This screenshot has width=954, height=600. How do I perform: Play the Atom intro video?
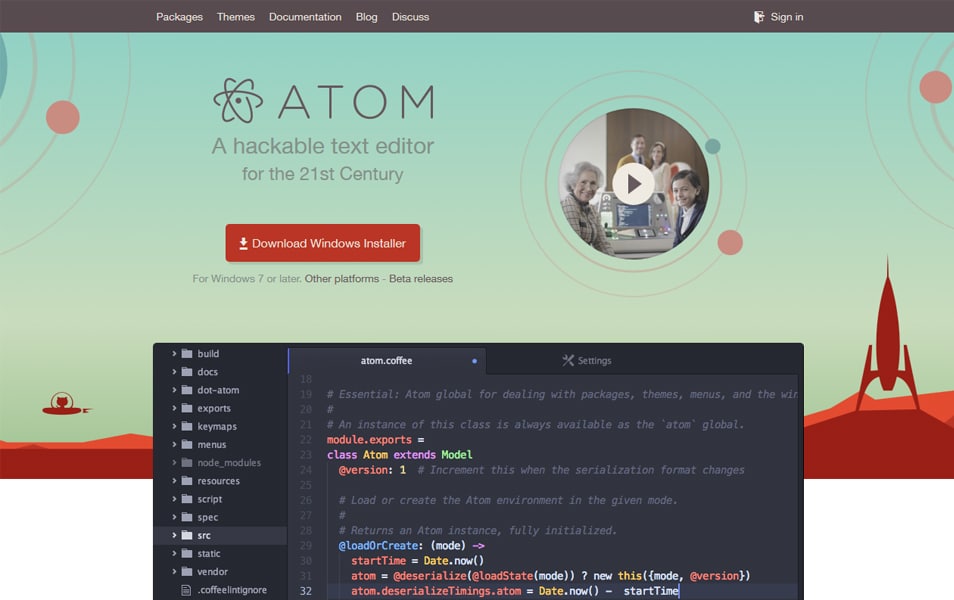633,183
